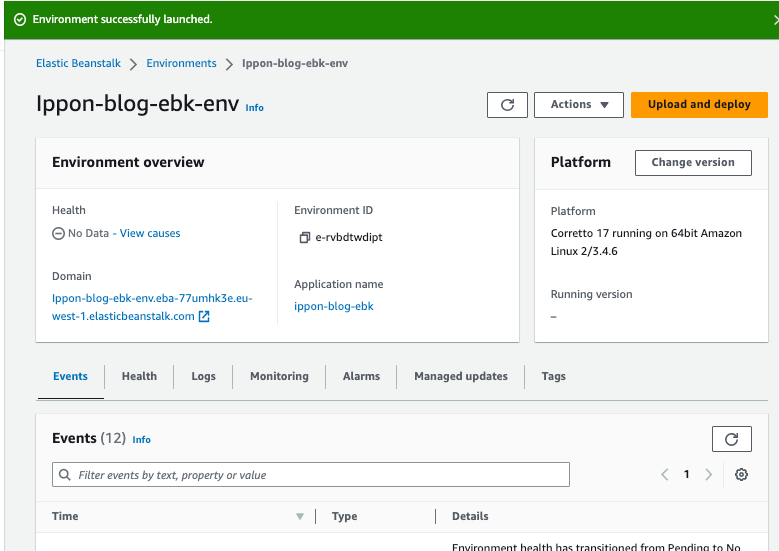
Task: Navigate to Environments breadcrumb
Action: pos(181,63)
